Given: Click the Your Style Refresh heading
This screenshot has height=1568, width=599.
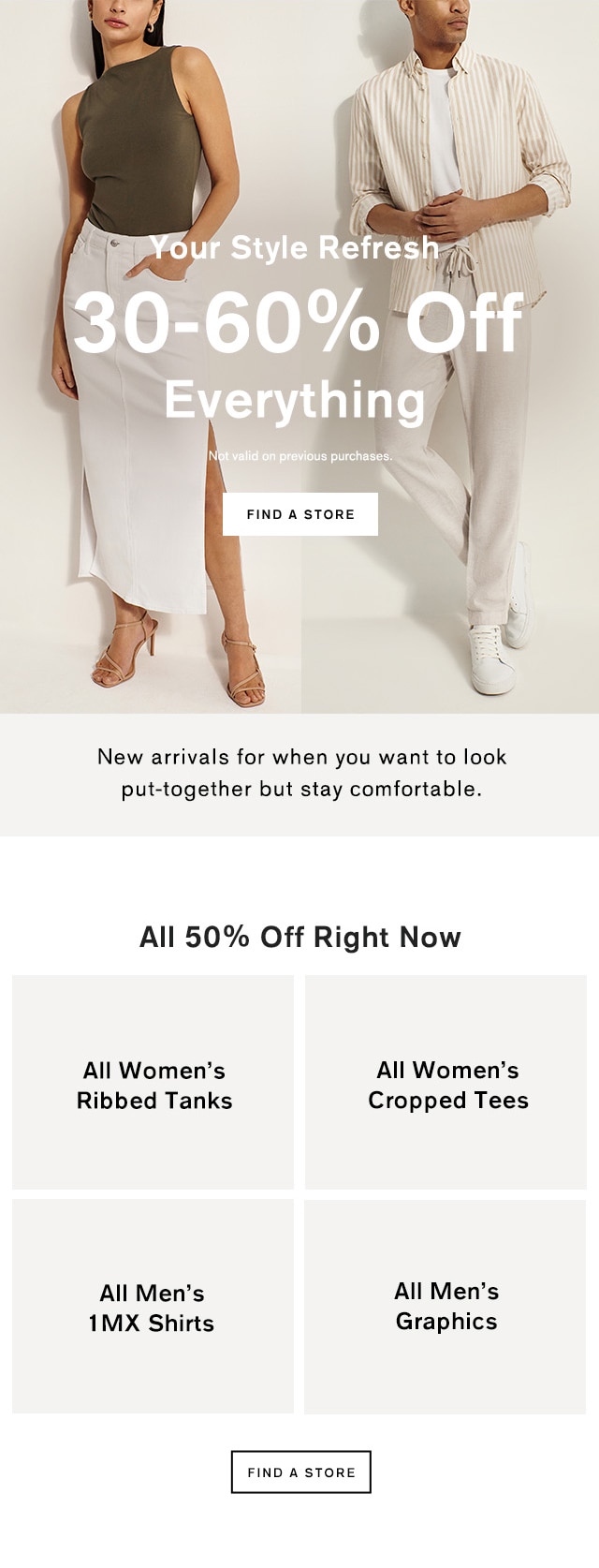Looking at the screenshot, I should 295,247.
